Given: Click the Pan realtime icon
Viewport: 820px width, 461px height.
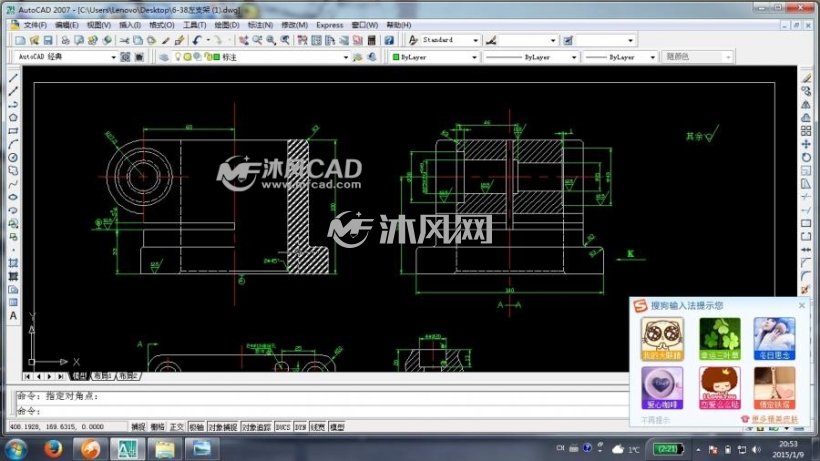Looking at the screenshot, I should pos(243,40).
